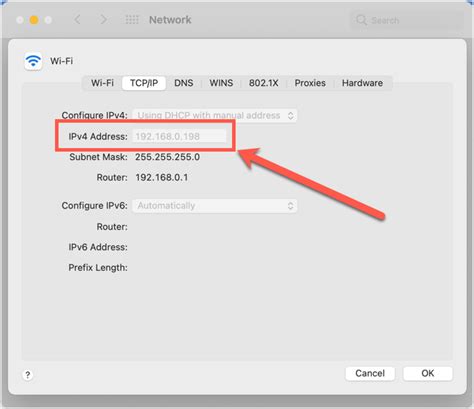The height and width of the screenshot is (409, 474).
Task: Click the Subnet Mask label
Action: pyautogui.click(x=98, y=157)
